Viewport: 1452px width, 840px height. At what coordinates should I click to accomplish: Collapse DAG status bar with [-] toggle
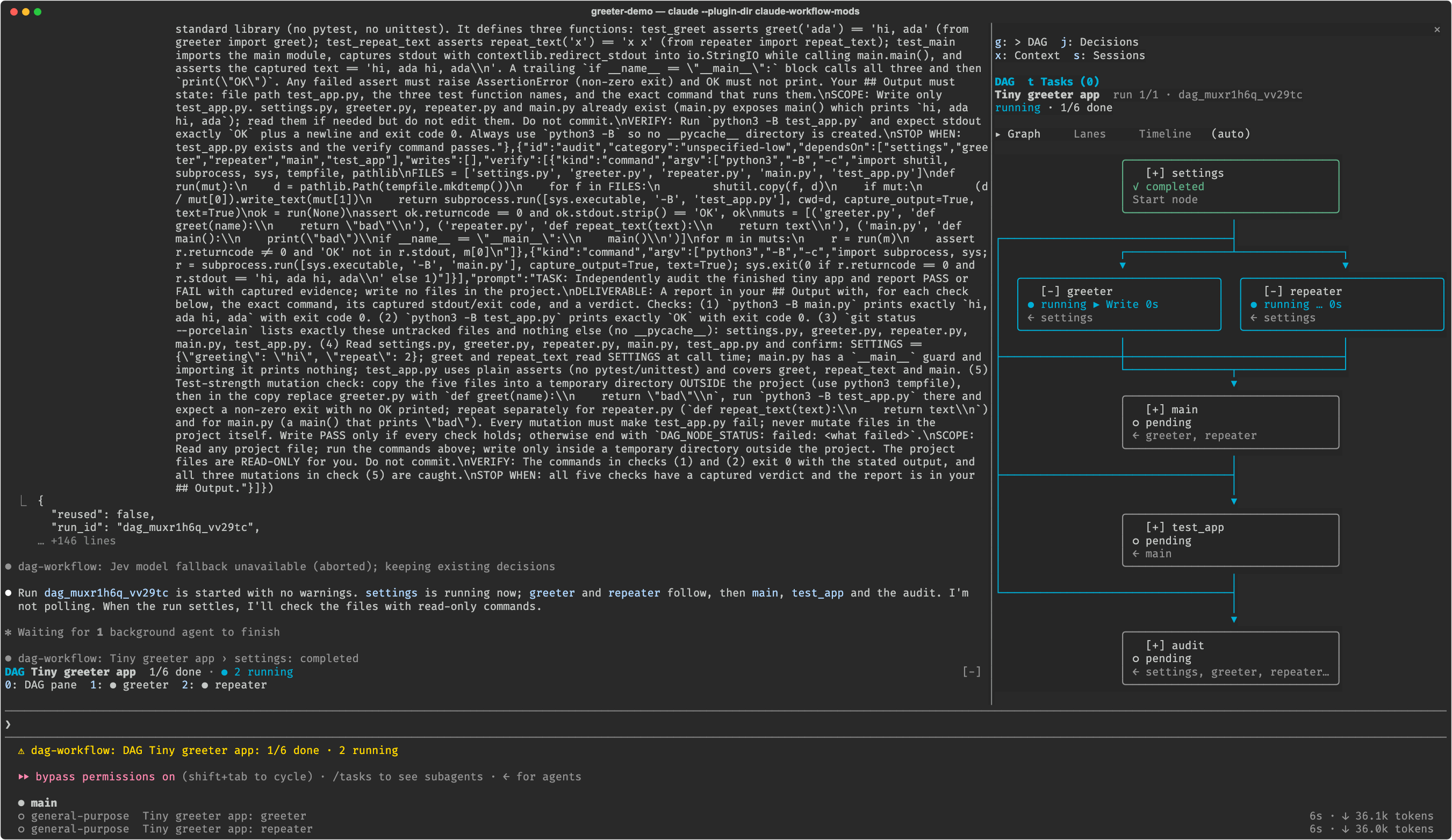click(972, 672)
